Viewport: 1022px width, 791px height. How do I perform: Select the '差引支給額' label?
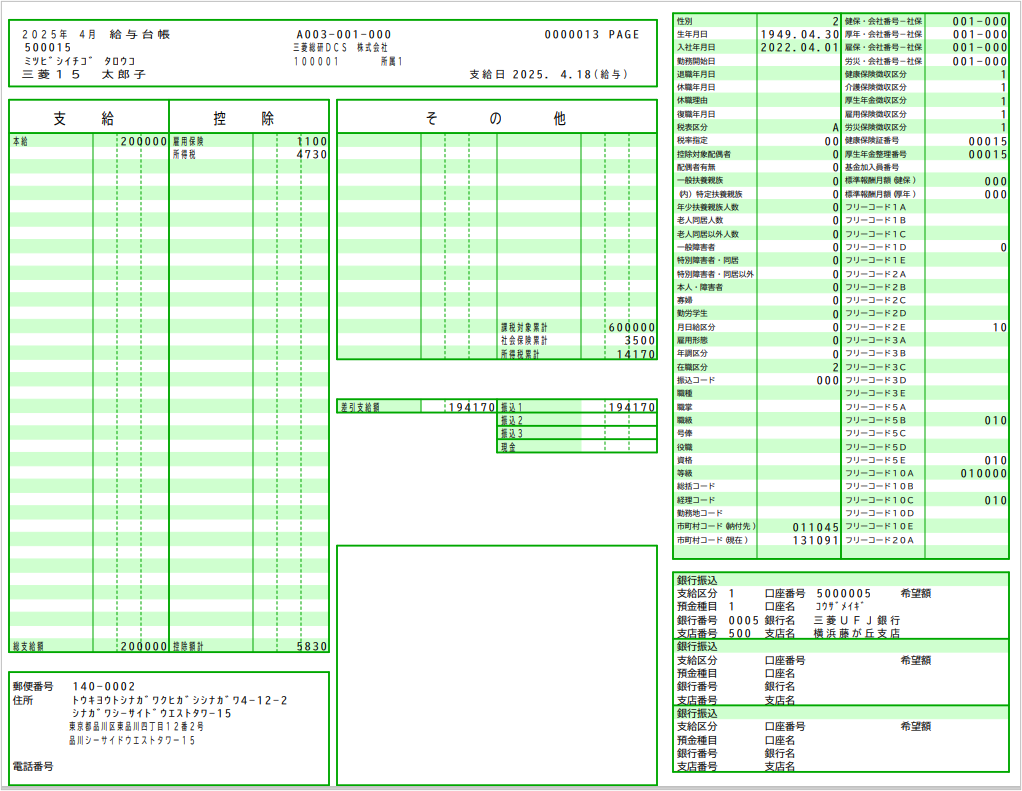pyautogui.click(x=360, y=407)
